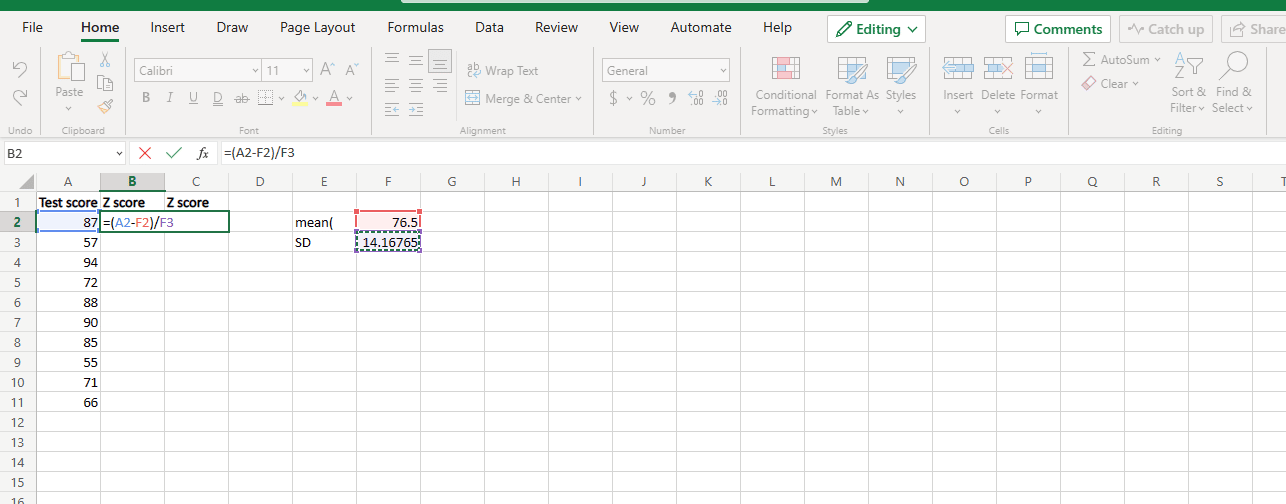Open Format As Table gallery

click(852, 86)
